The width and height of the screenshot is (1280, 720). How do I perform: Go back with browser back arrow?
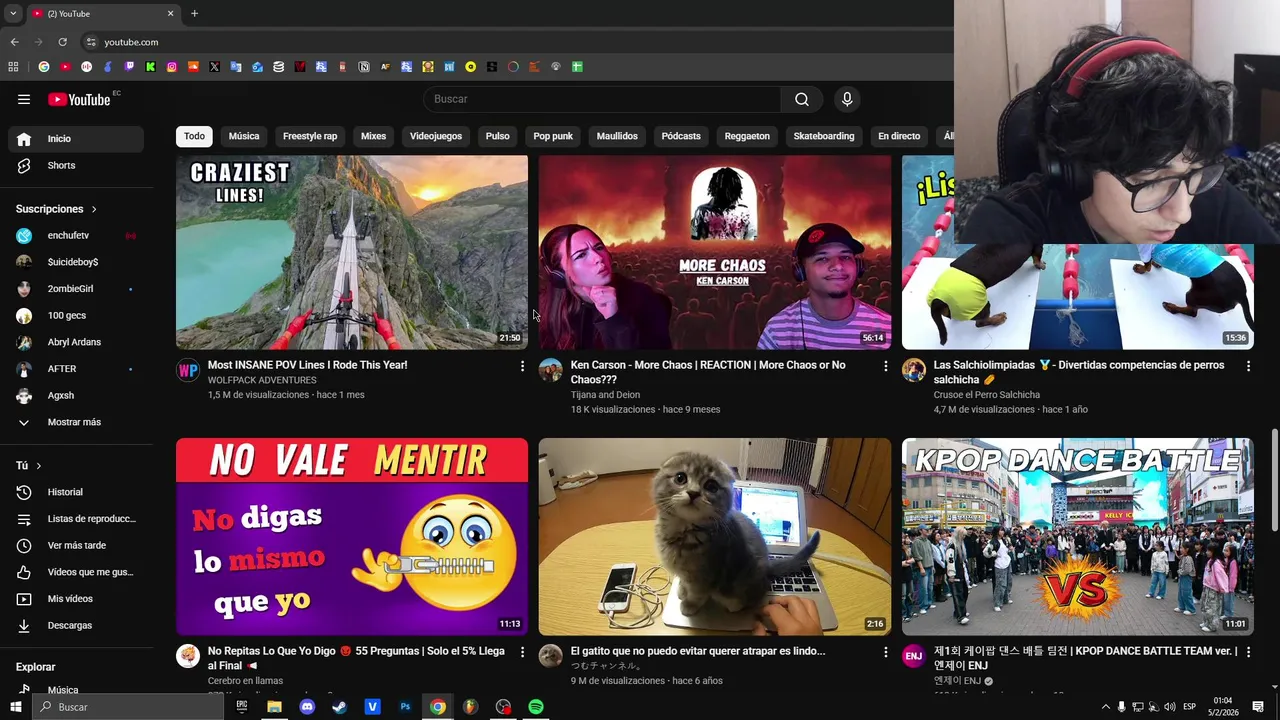click(14, 42)
